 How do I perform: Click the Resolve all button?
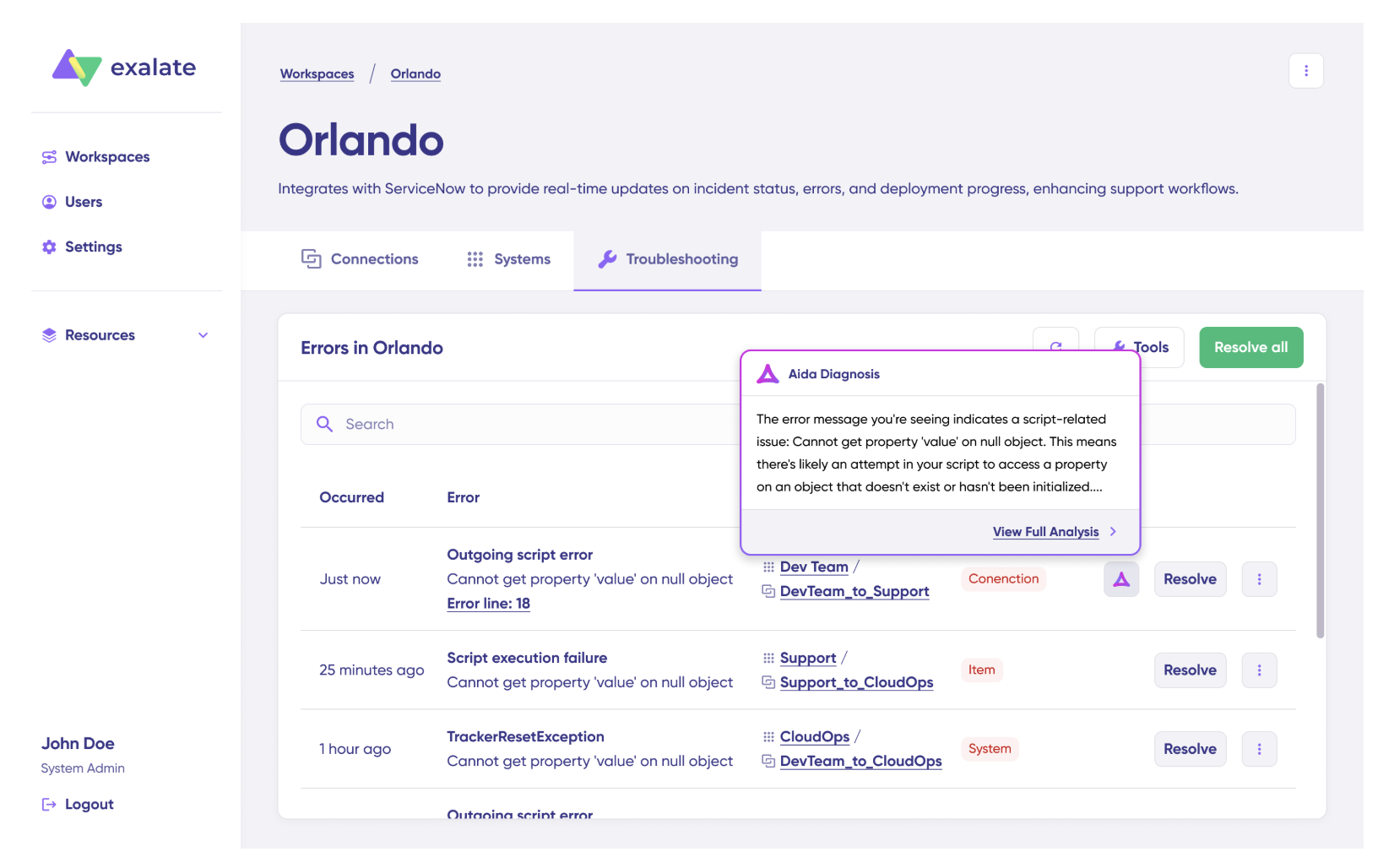click(x=1251, y=347)
